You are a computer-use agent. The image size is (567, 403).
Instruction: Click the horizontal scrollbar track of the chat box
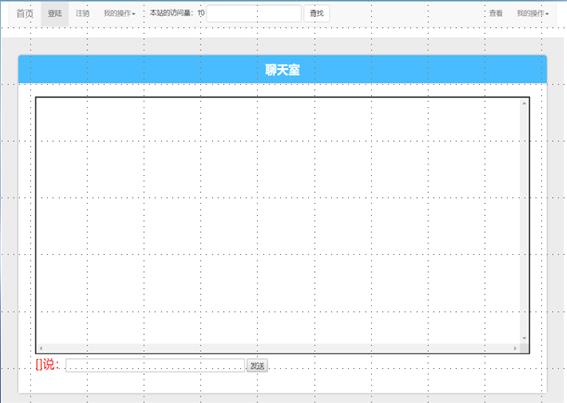(x=278, y=348)
